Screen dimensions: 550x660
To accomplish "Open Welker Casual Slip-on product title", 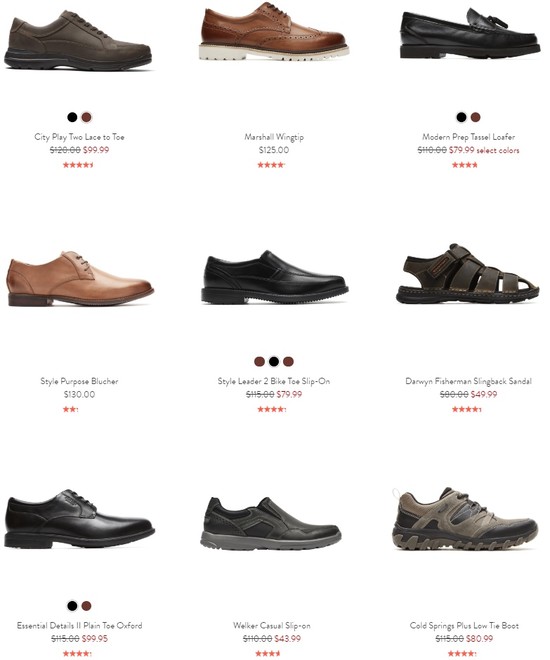I will (x=272, y=625).
